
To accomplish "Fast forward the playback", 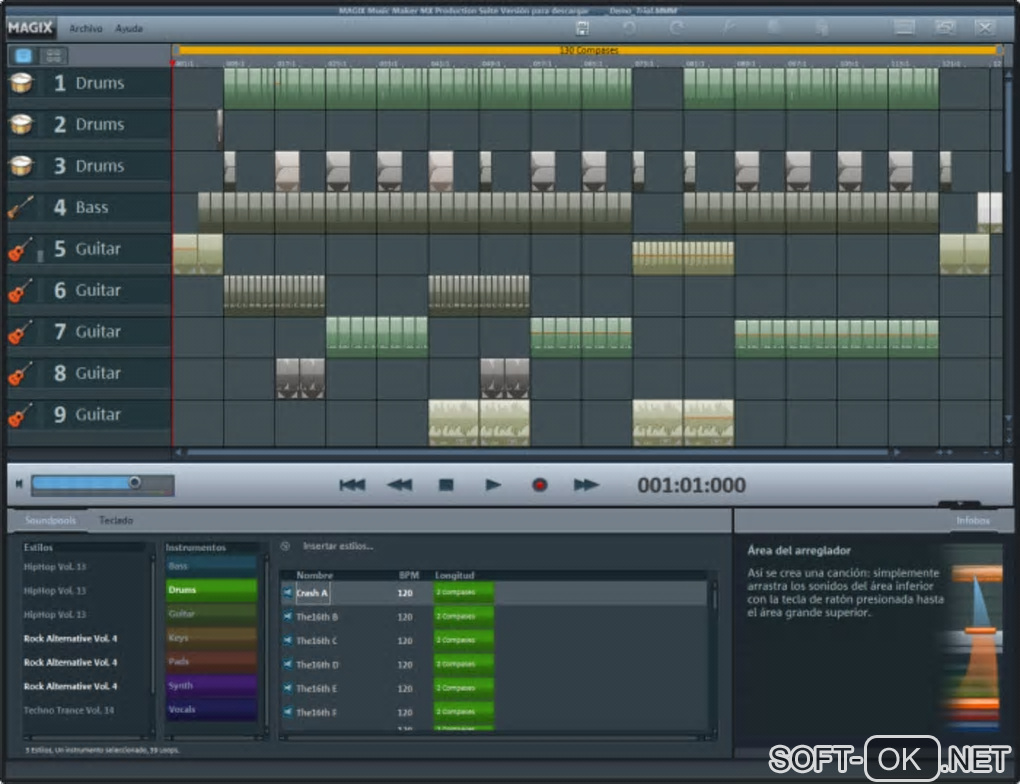I will coord(586,485).
